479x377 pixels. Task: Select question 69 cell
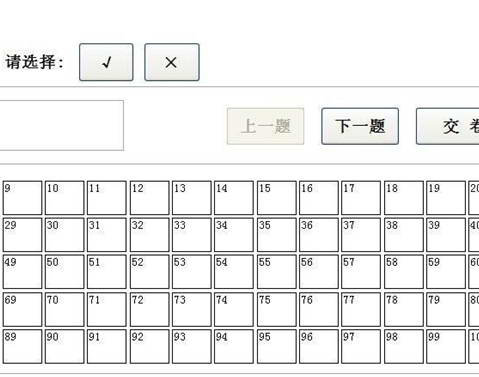(x=22, y=310)
